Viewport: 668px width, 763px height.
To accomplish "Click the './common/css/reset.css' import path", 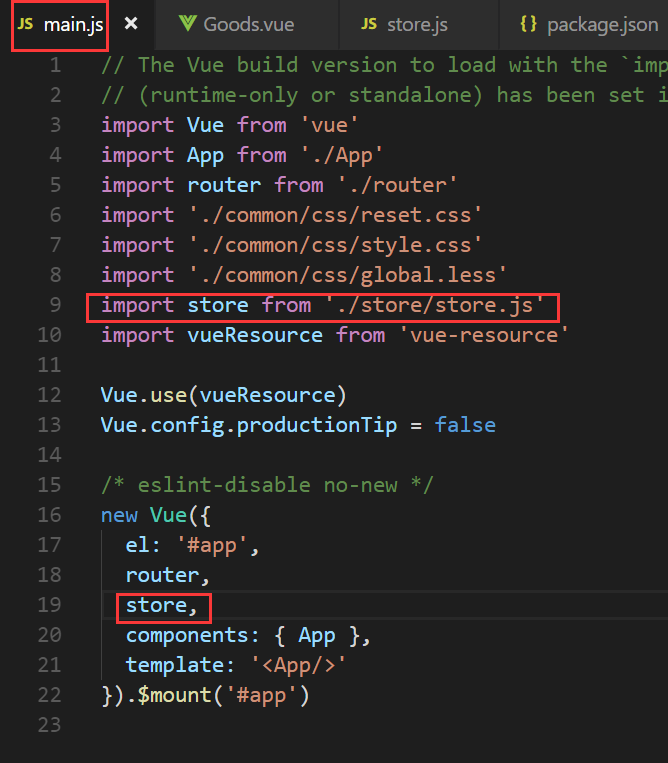I will (x=335, y=216).
